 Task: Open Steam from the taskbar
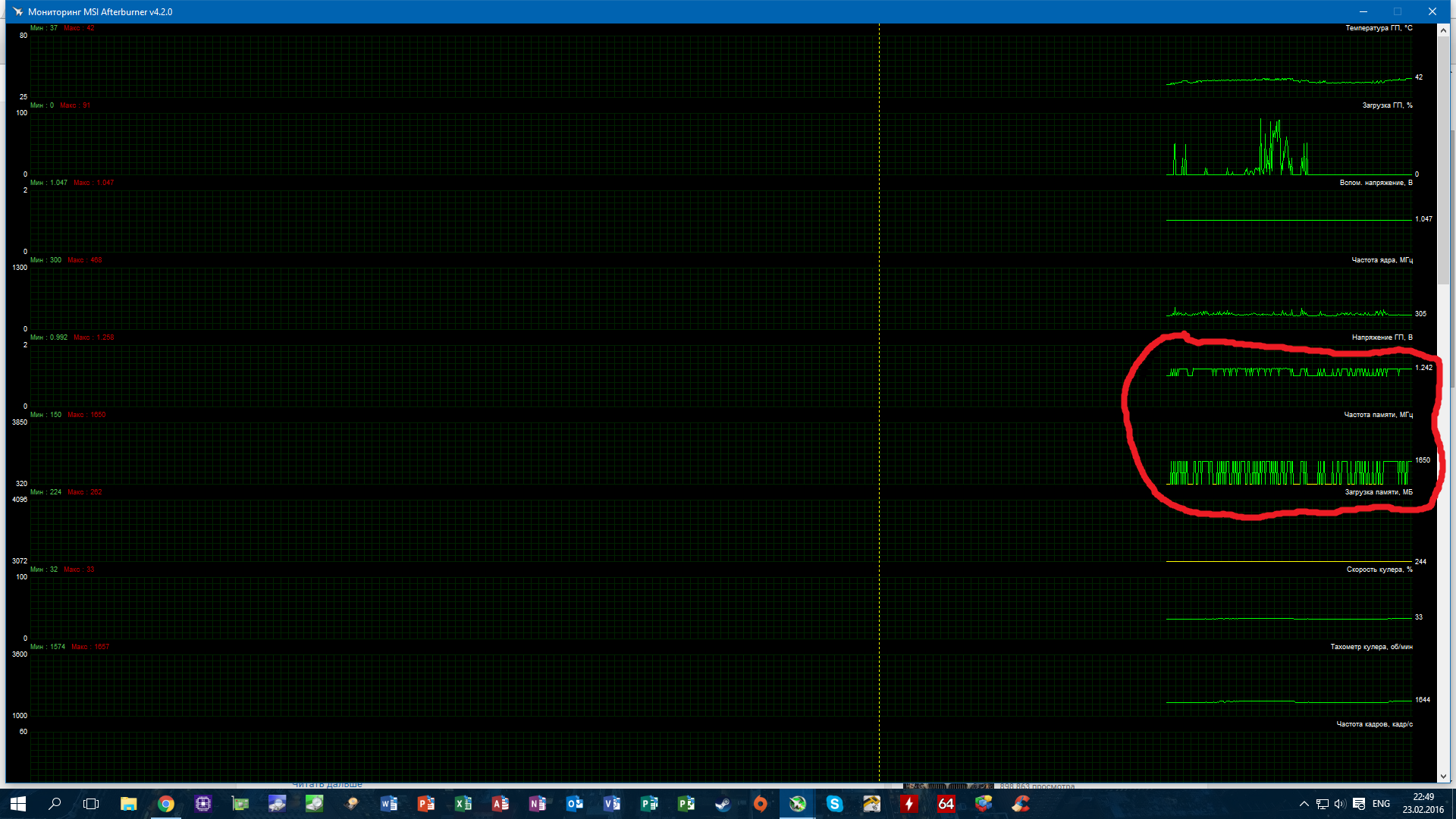click(x=723, y=804)
